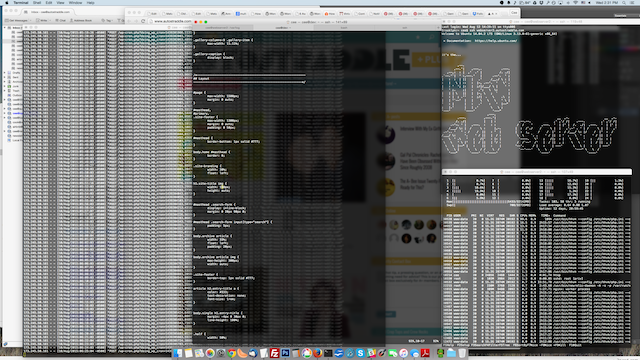Open the Apple menu
640x360 pixels.
coord(7,2)
